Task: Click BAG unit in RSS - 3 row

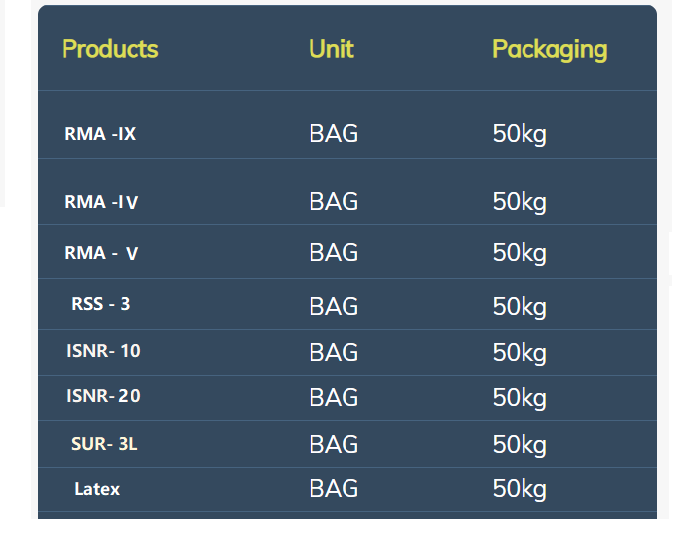Action: pos(333,306)
